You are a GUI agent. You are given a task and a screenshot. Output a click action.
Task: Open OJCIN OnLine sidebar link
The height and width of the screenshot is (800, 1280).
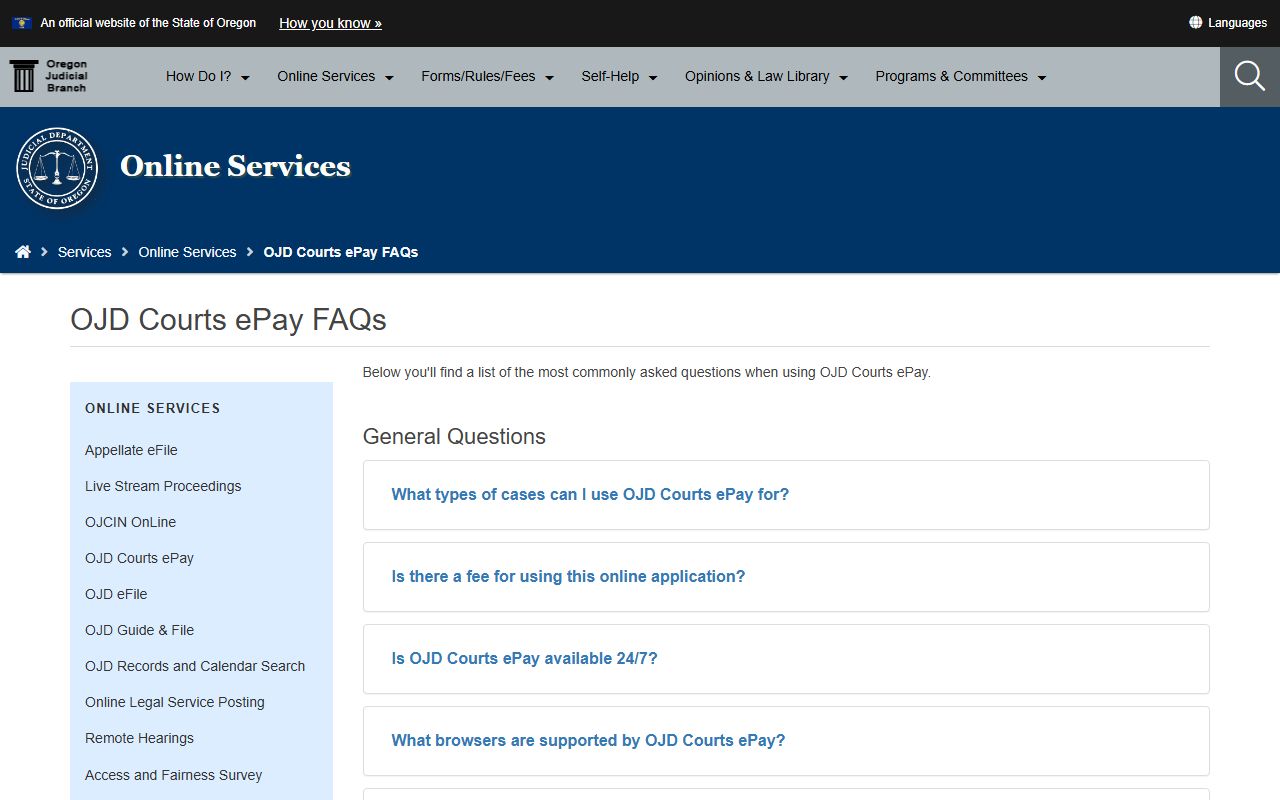point(130,522)
